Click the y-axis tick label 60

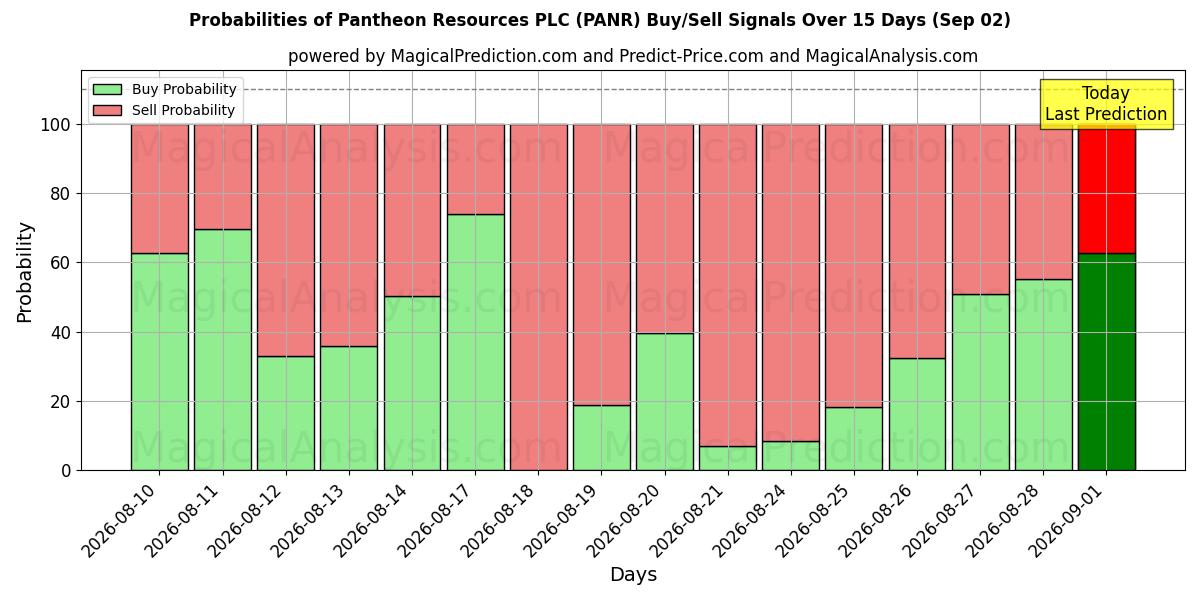coord(61,263)
